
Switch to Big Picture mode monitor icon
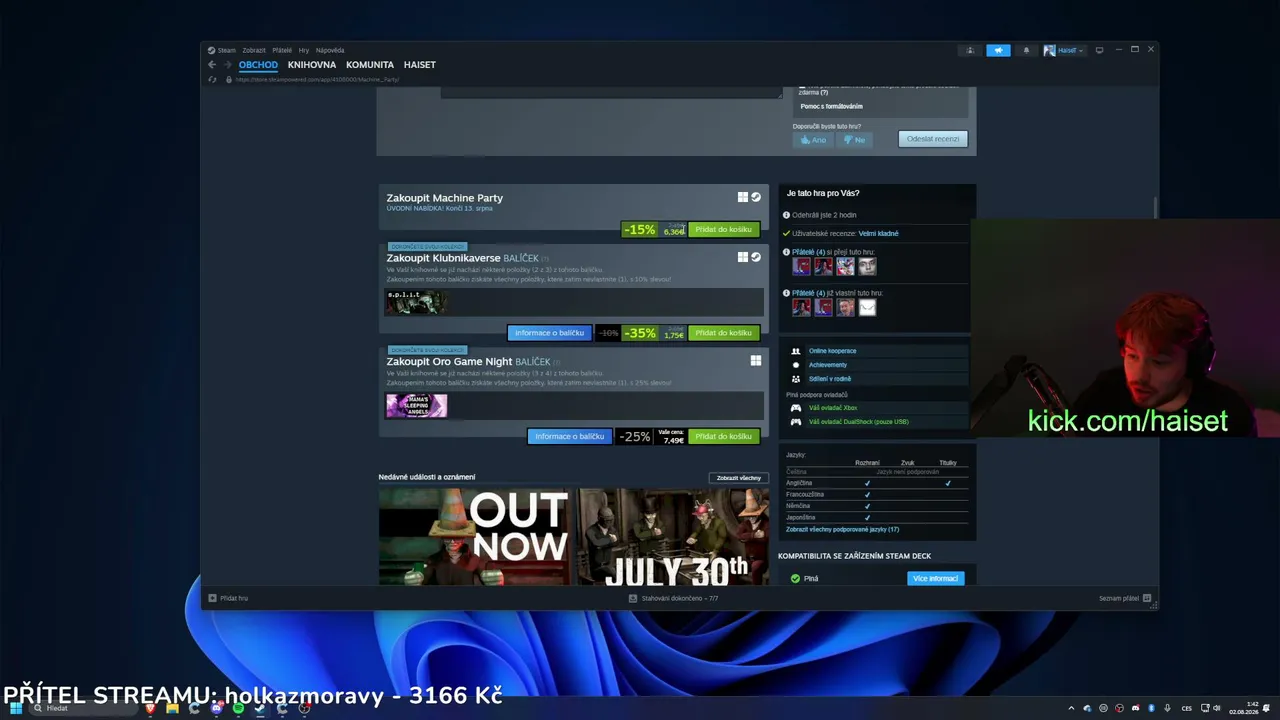point(1099,50)
